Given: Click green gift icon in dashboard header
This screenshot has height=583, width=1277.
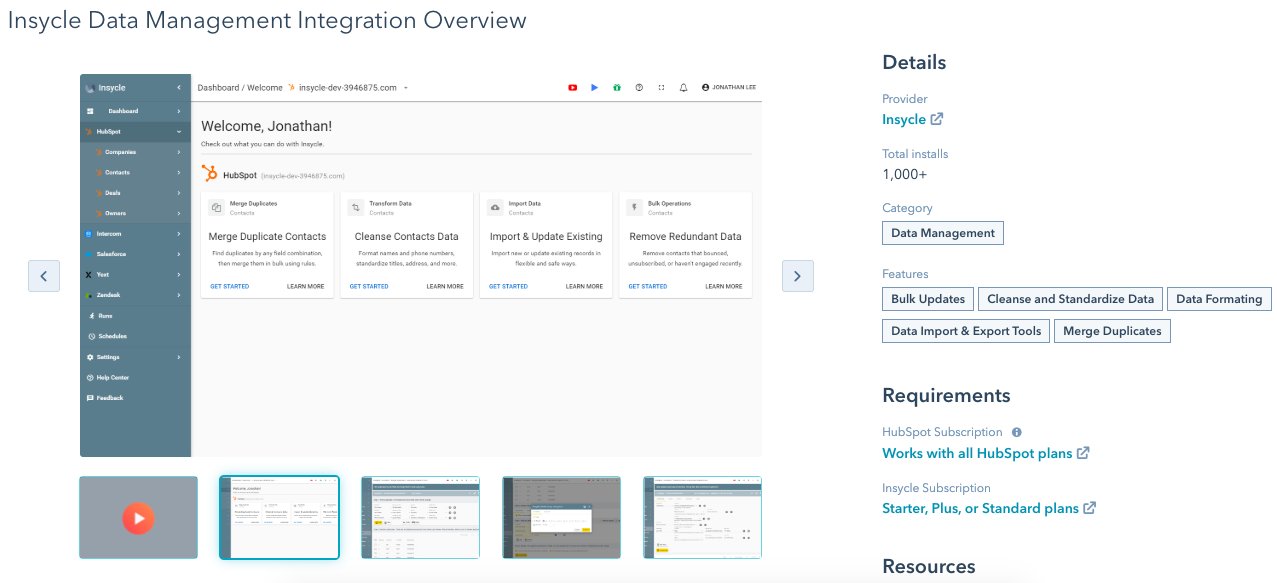Looking at the screenshot, I should [x=617, y=88].
